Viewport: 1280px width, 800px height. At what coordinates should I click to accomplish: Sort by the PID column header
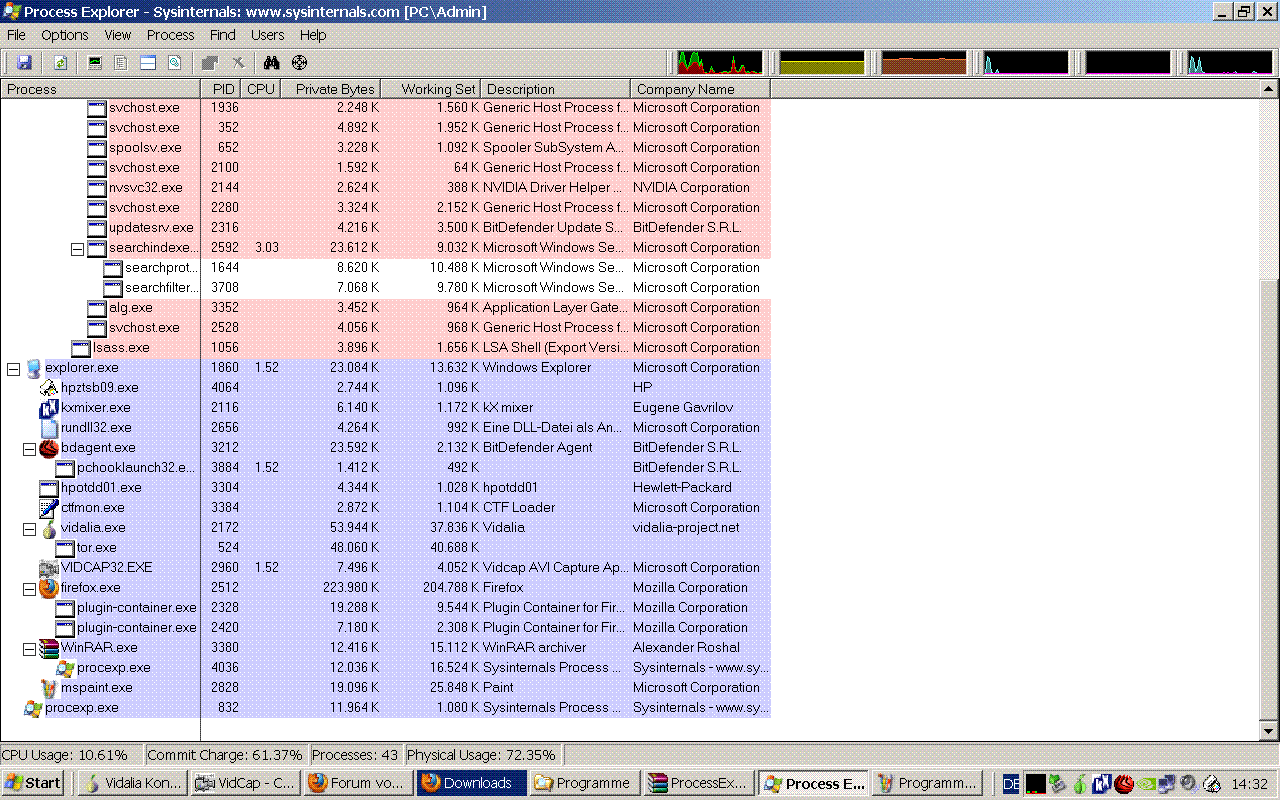[x=222, y=89]
